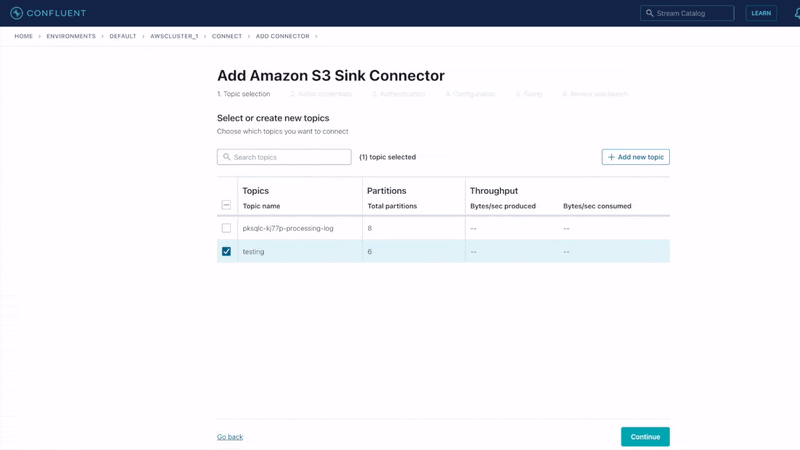The height and width of the screenshot is (450, 800).
Task: Click topic name testing
Action: pyautogui.click(x=253, y=252)
